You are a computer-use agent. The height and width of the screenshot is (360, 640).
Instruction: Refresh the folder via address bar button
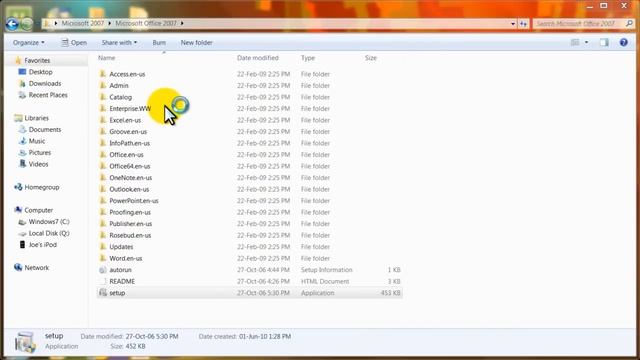tap(523, 24)
